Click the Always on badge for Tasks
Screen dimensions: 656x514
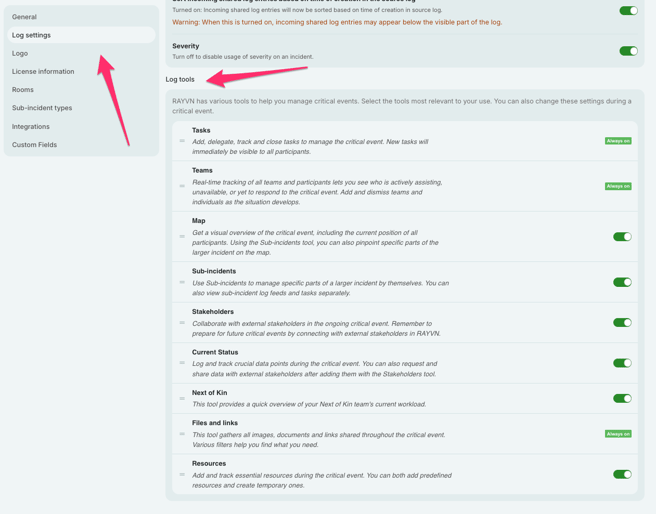click(617, 141)
